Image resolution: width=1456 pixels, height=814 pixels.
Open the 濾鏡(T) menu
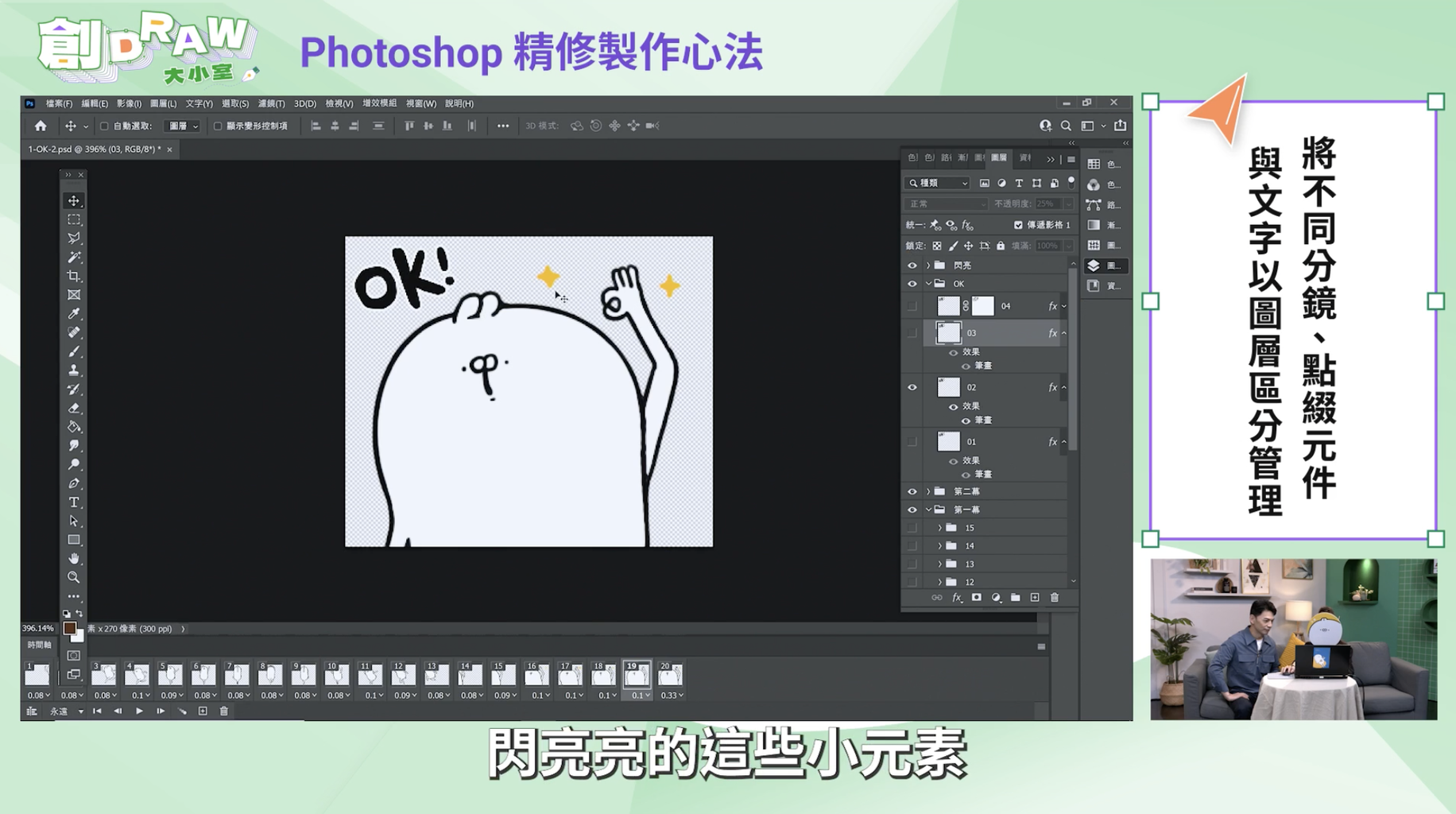[271, 103]
